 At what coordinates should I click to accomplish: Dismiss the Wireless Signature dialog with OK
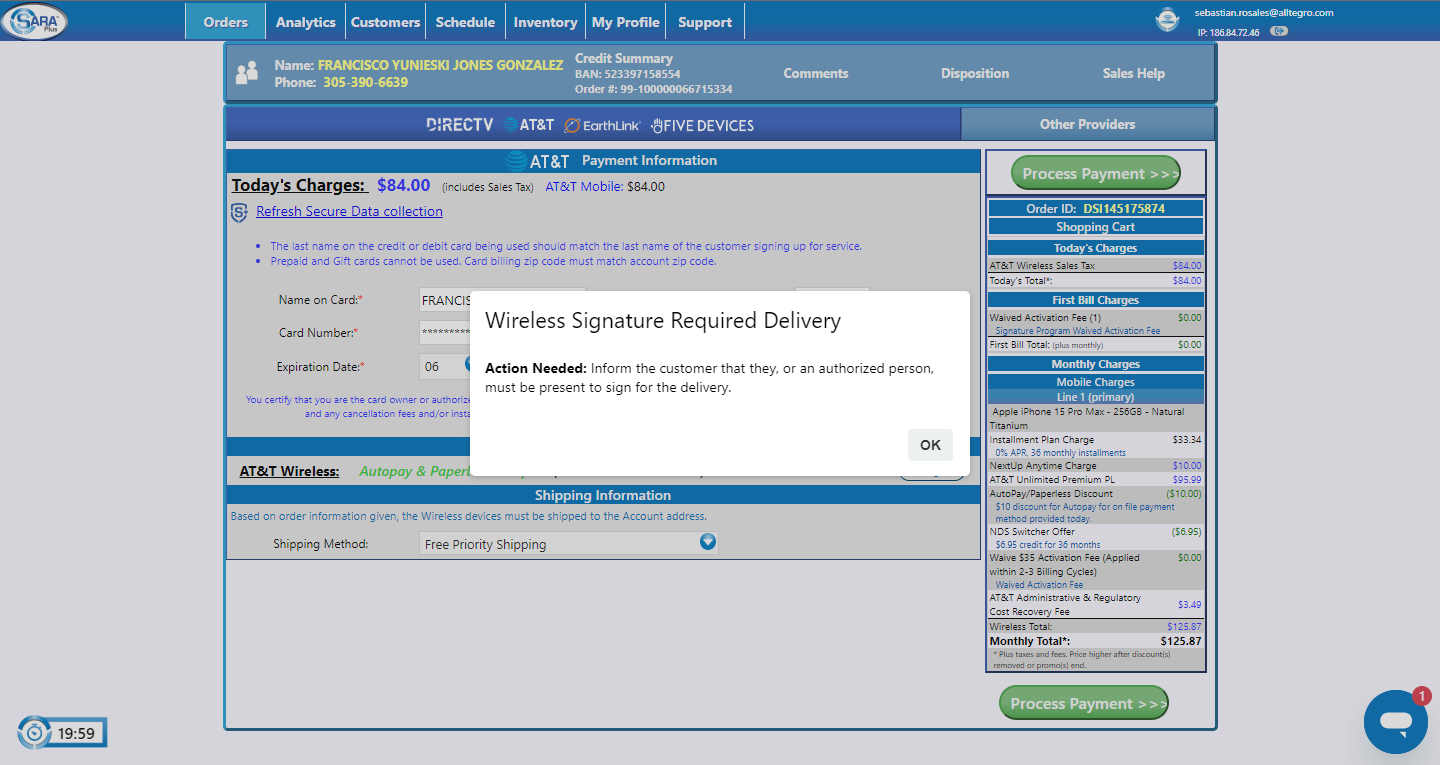pyautogui.click(x=929, y=445)
